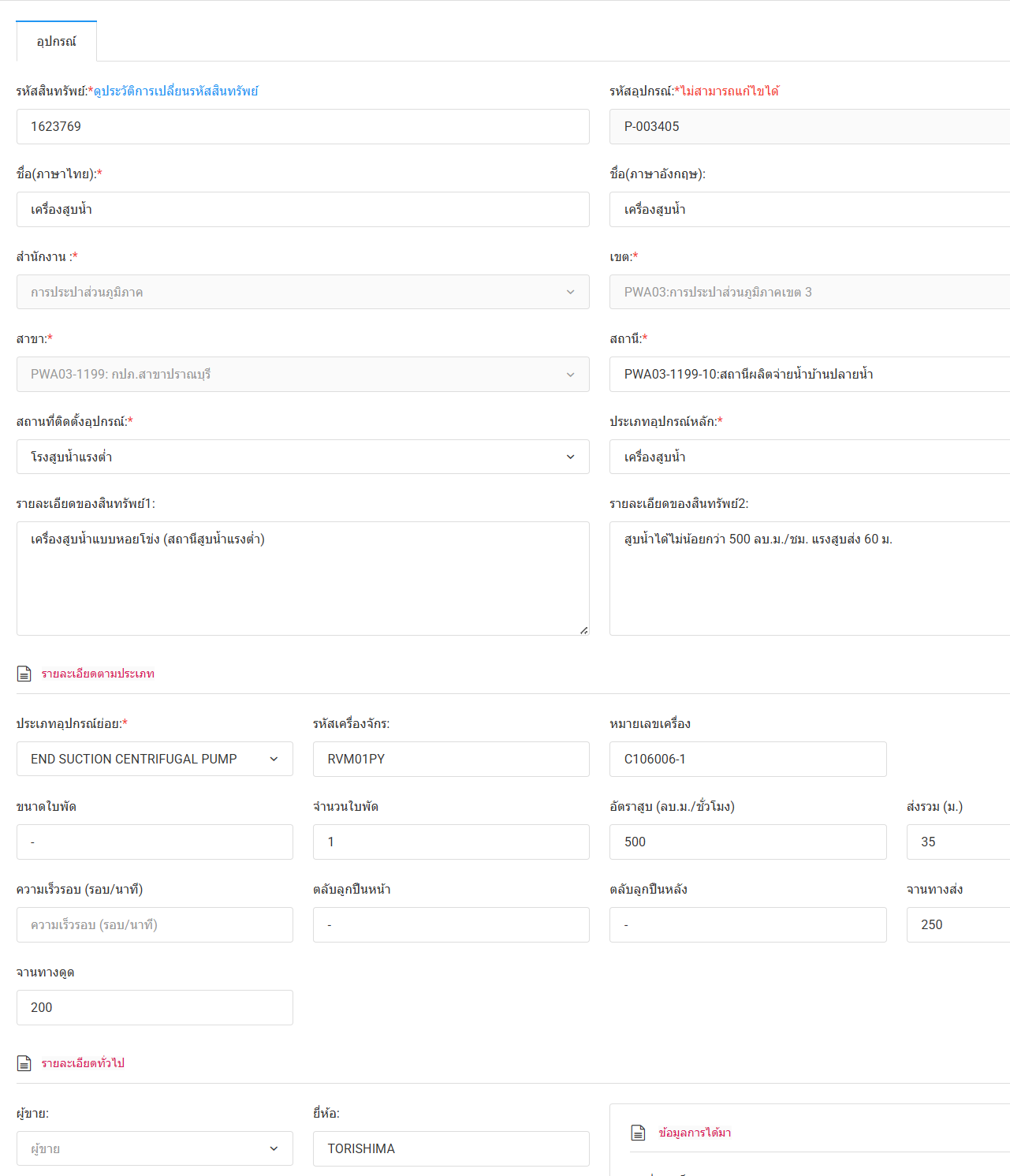Focus machine code field RVM01PY
Viewport: 1010px width, 1176px height.
coord(451,759)
